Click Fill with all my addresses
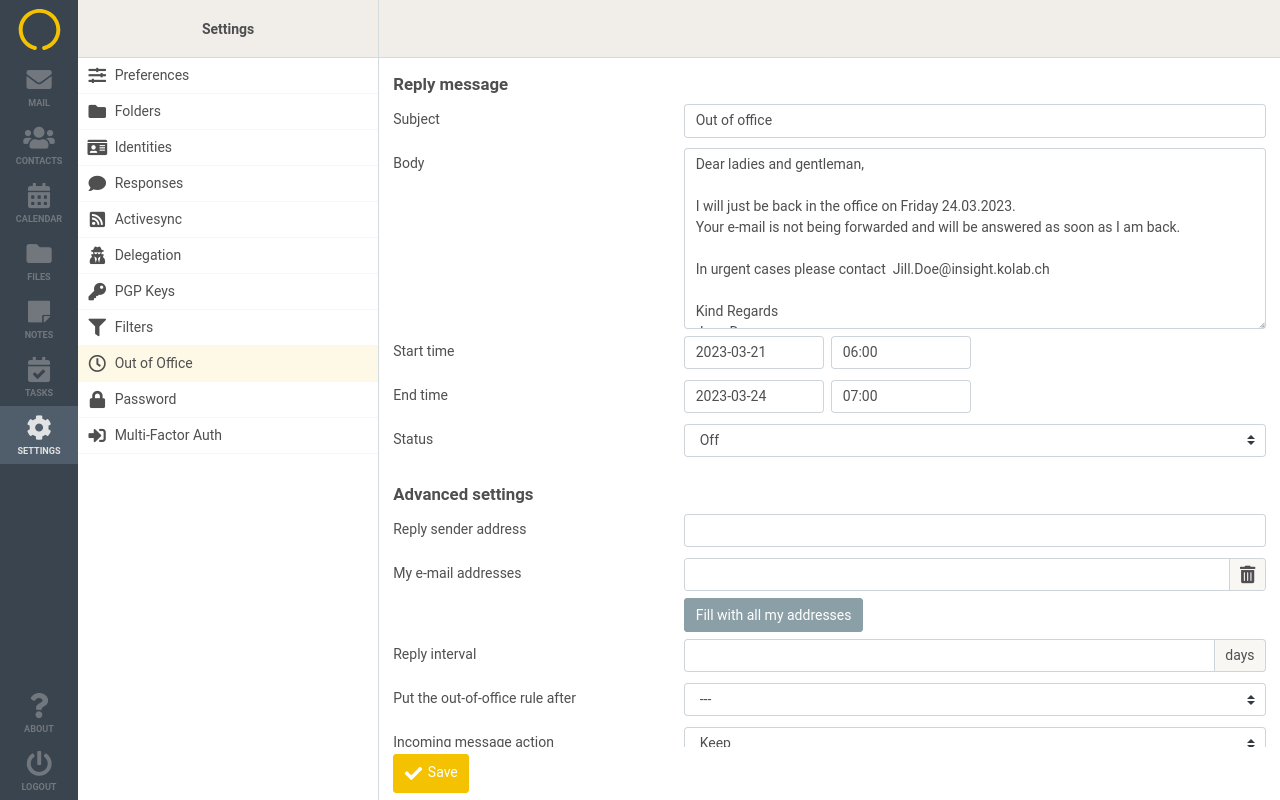 (773, 615)
